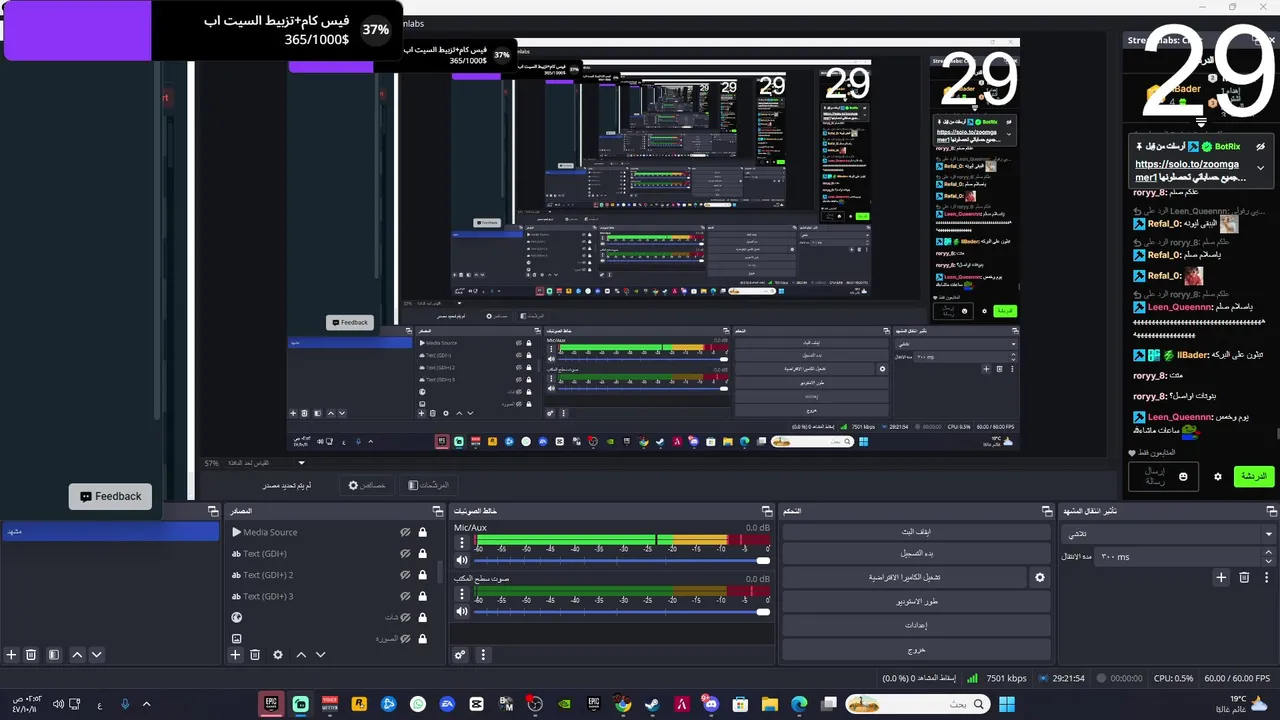1280x720 pixels.
Task: Open mixer menu dots beside audio gears
Action: (x=483, y=655)
